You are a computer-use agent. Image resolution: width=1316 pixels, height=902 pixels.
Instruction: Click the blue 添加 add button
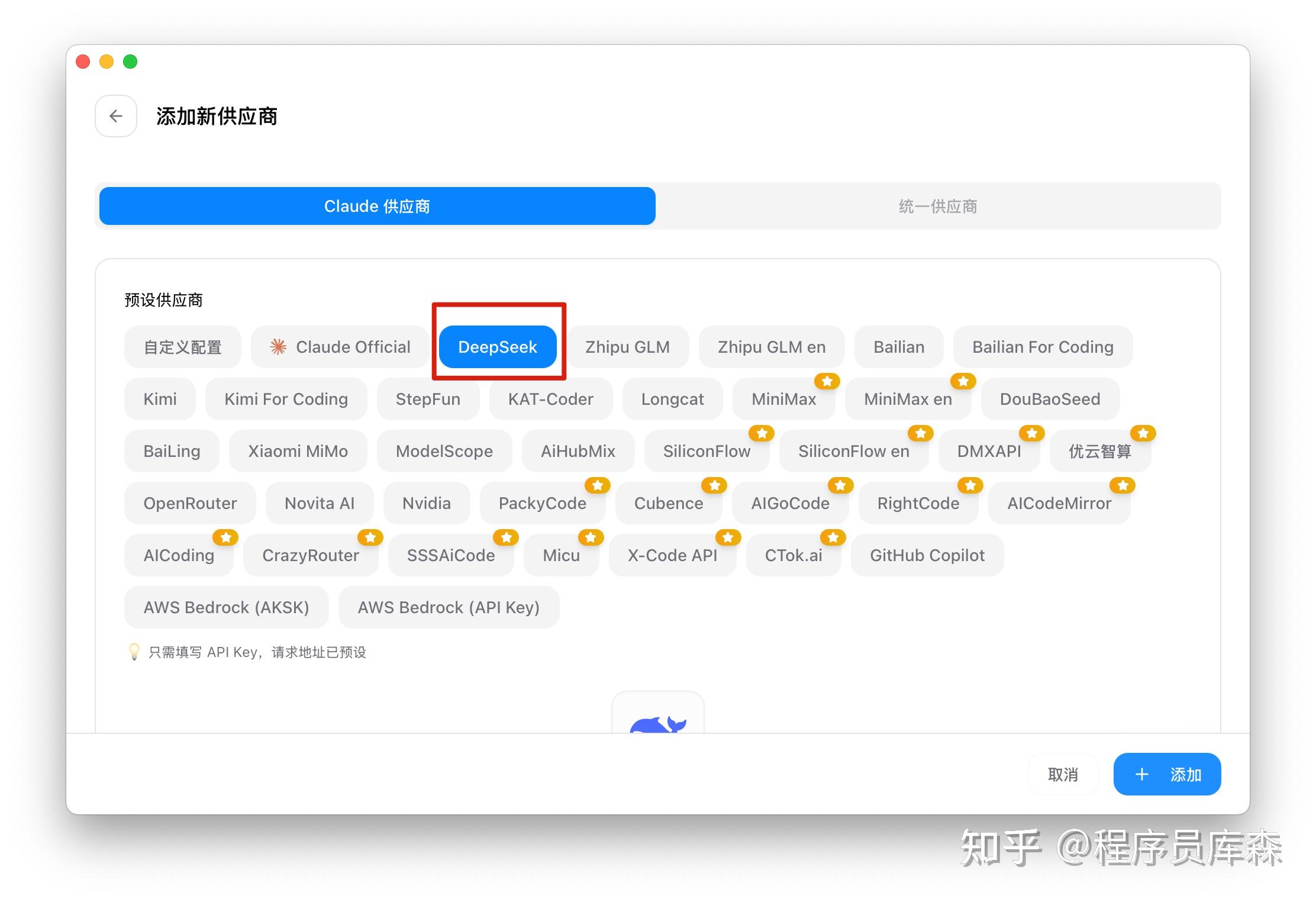[1167, 774]
